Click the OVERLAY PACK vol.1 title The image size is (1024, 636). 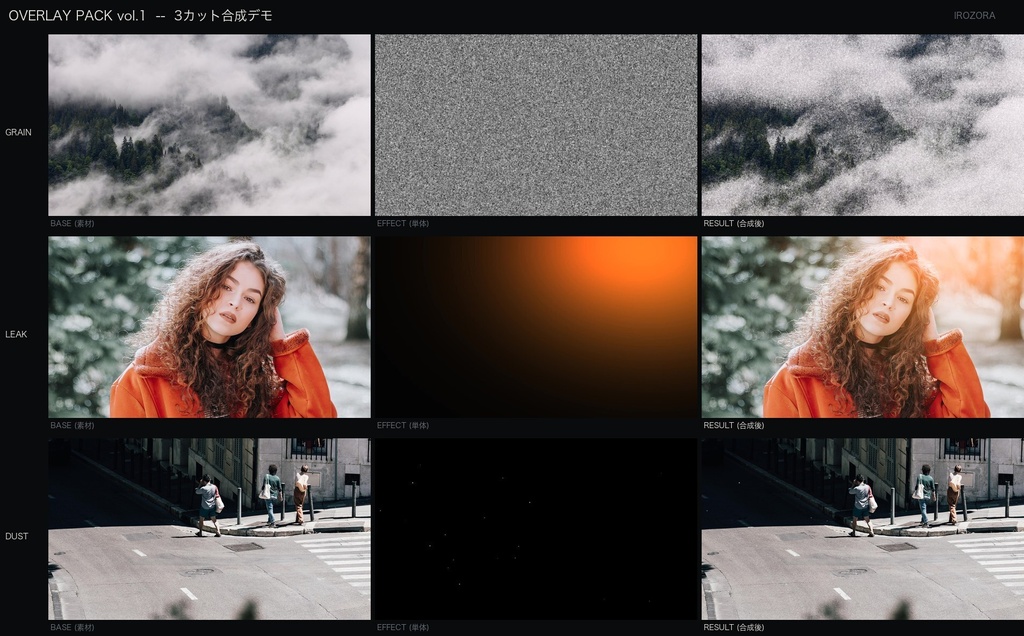pyautogui.click(x=140, y=16)
